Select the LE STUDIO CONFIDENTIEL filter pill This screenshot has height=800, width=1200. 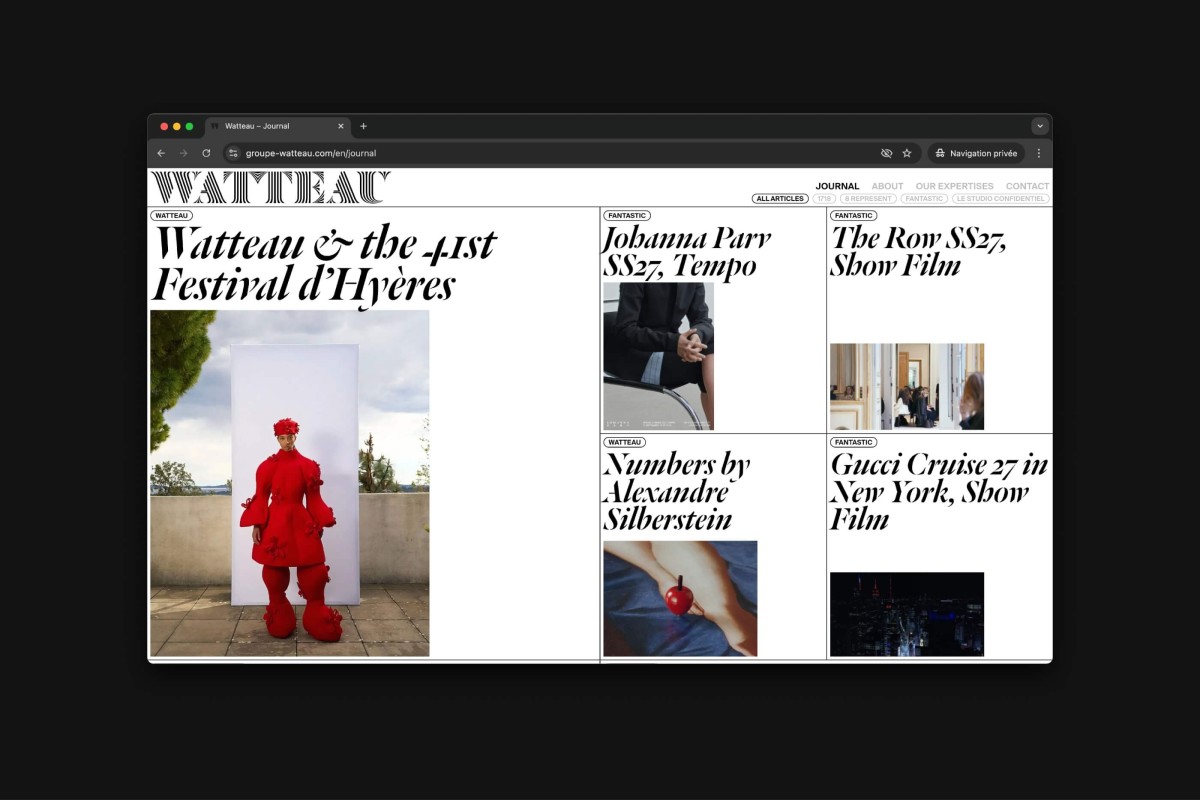point(1001,199)
